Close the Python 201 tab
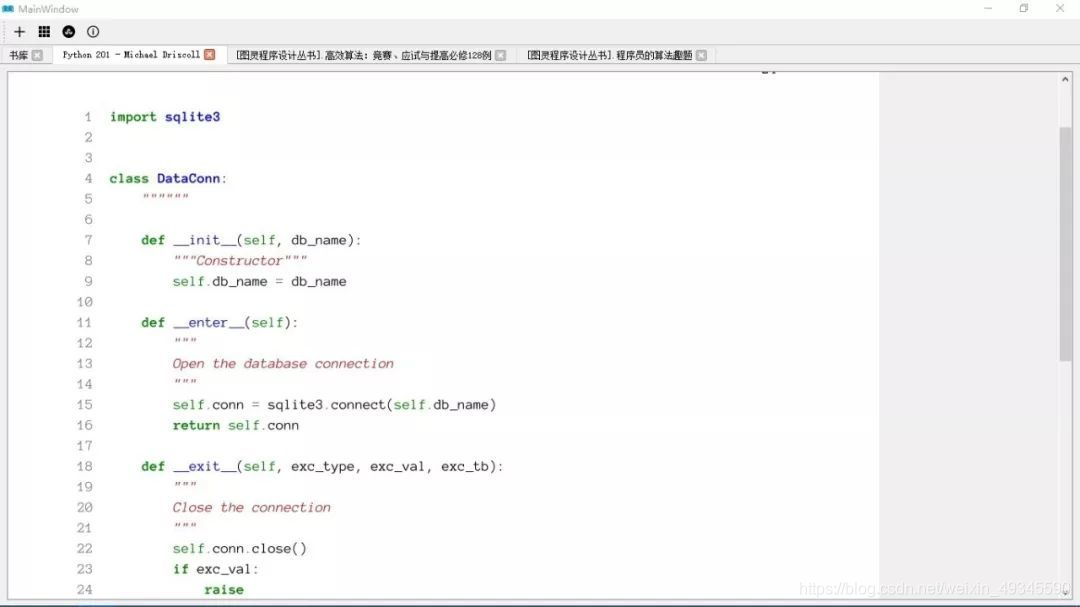Viewport: 1080px width, 607px height. [x=209, y=54]
